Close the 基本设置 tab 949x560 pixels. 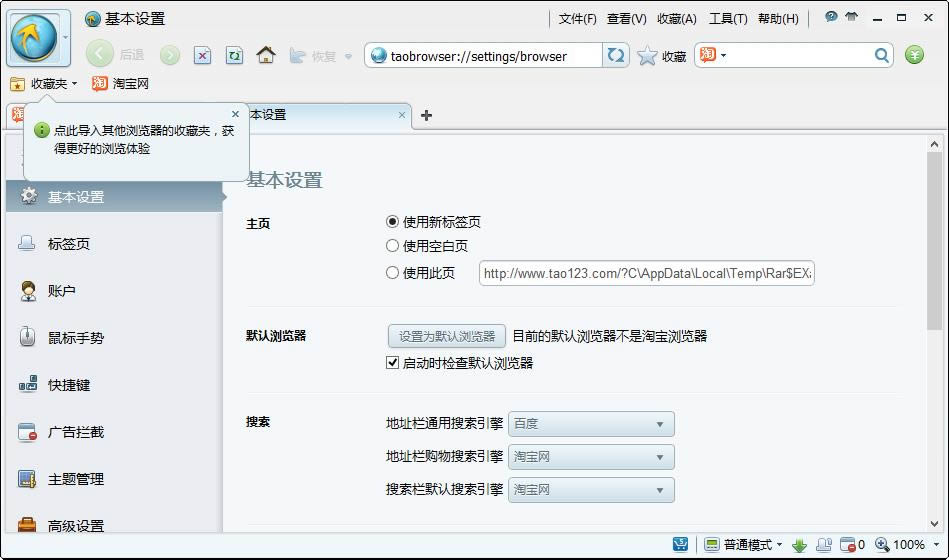coord(402,114)
